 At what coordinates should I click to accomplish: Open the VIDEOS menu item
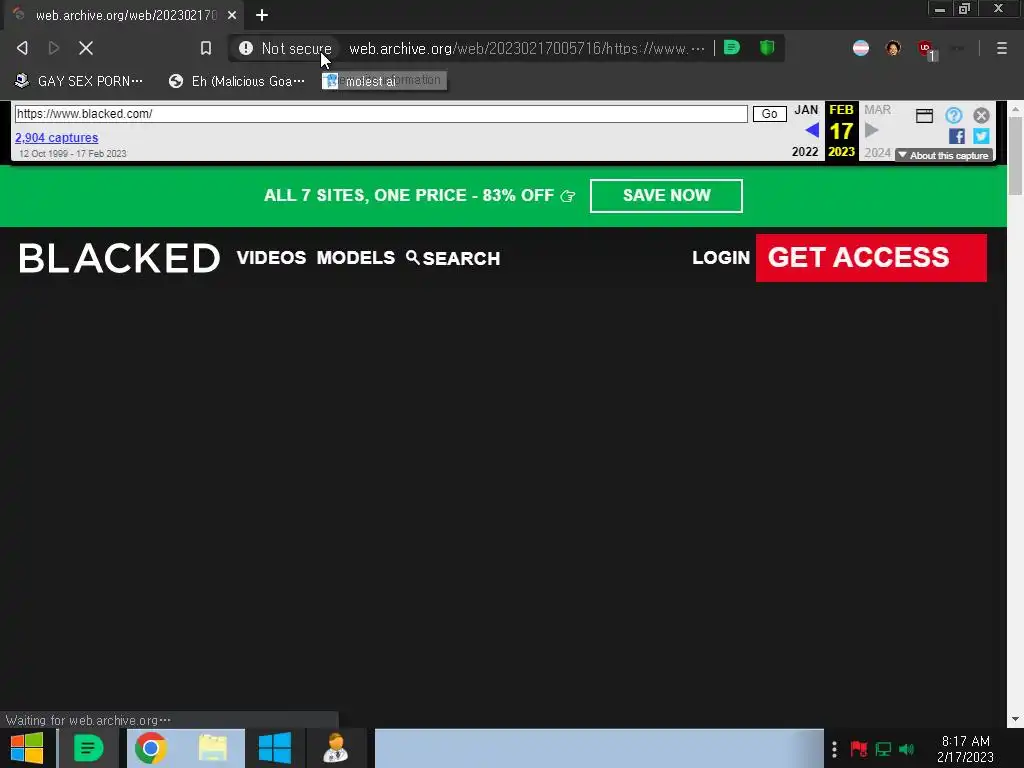[x=271, y=257]
